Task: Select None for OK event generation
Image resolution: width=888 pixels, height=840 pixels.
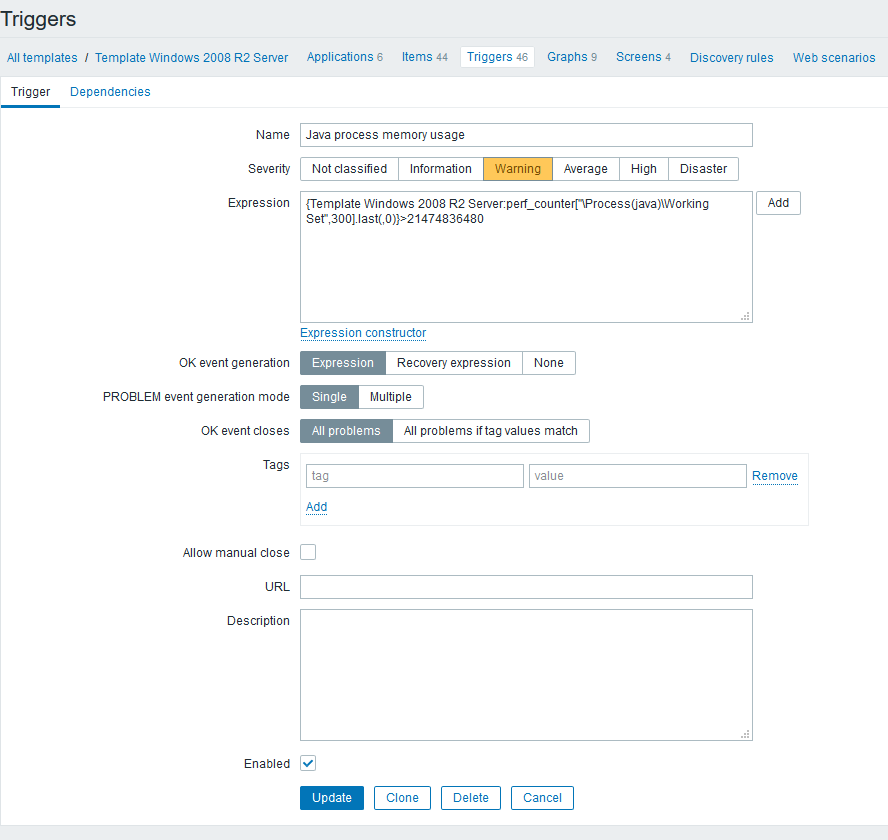Action: (x=549, y=363)
